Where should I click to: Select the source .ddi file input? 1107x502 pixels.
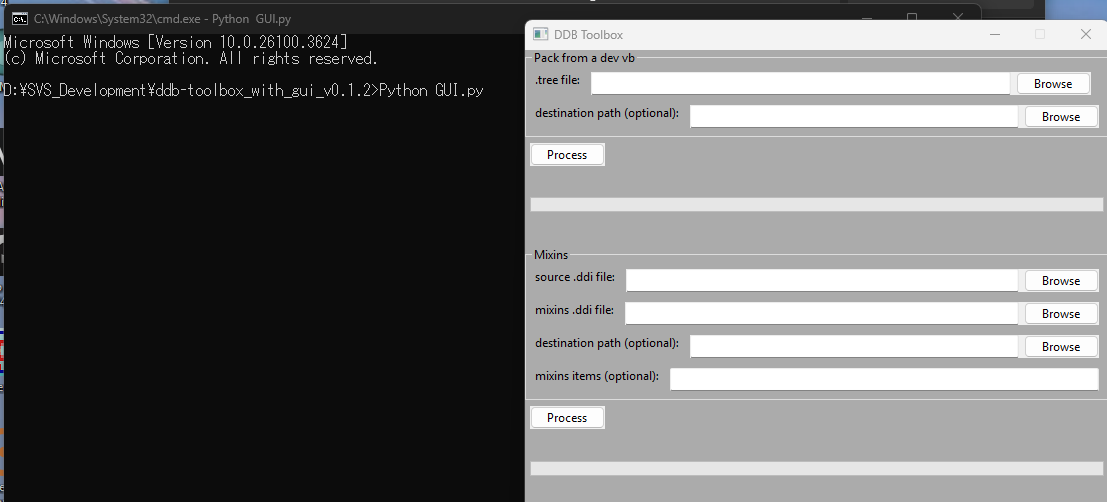pyautogui.click(x=821, y=281)
